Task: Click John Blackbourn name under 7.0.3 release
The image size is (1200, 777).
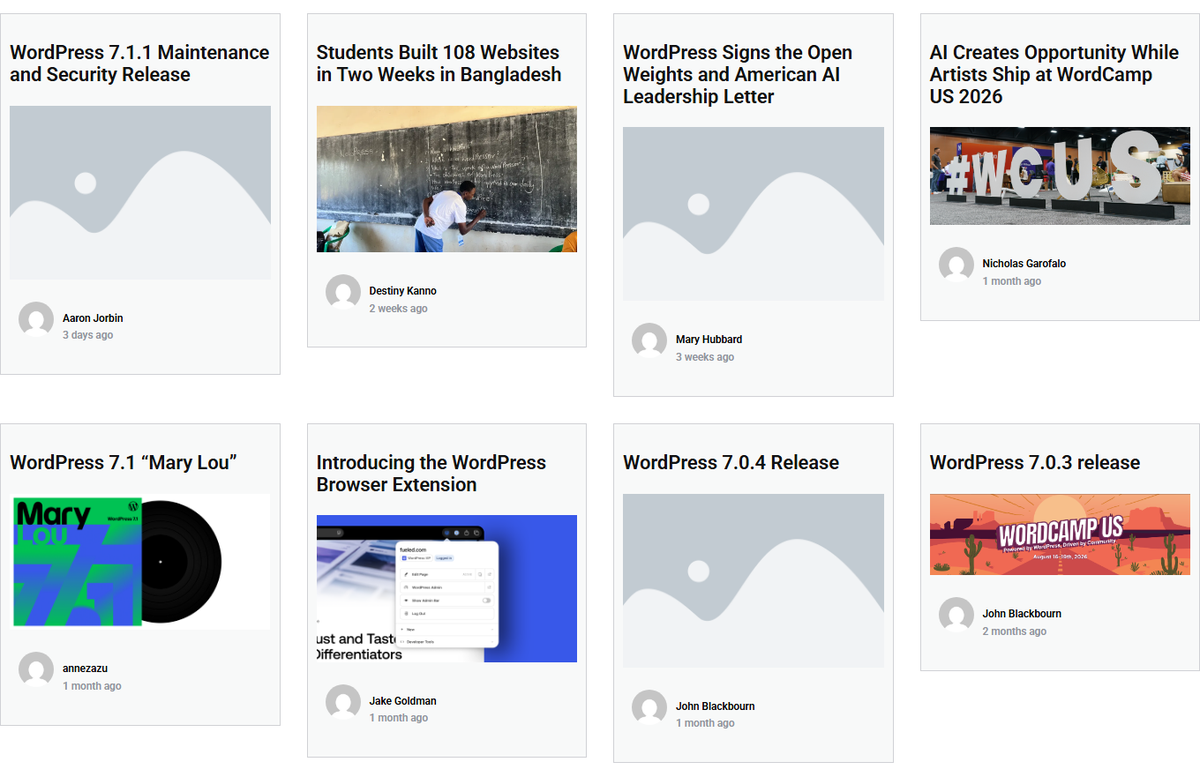Action: pyautogui.click(x=1022, y=614)
